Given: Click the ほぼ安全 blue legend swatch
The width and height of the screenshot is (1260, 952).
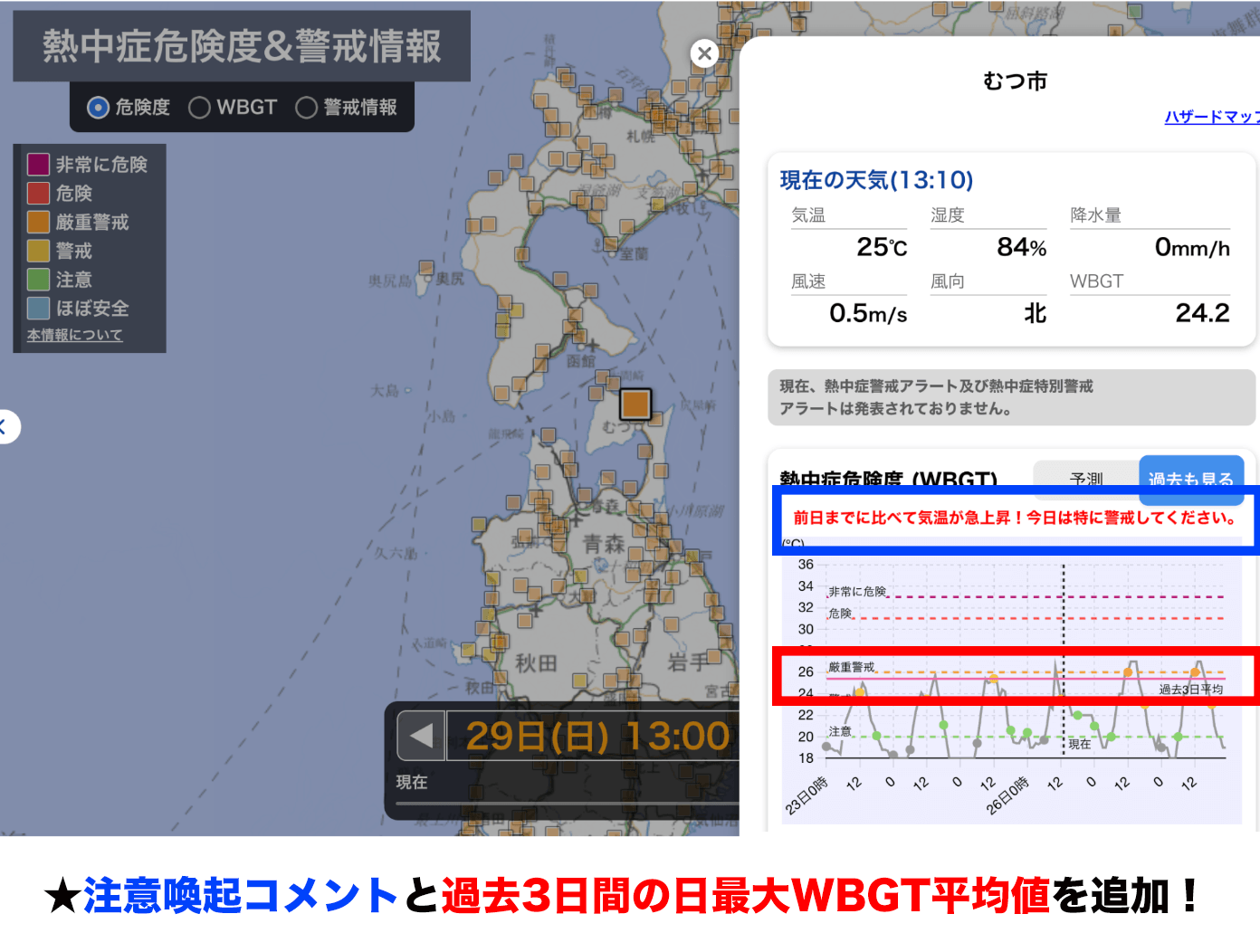Looking at the screenshot, I should pos(38,309).
